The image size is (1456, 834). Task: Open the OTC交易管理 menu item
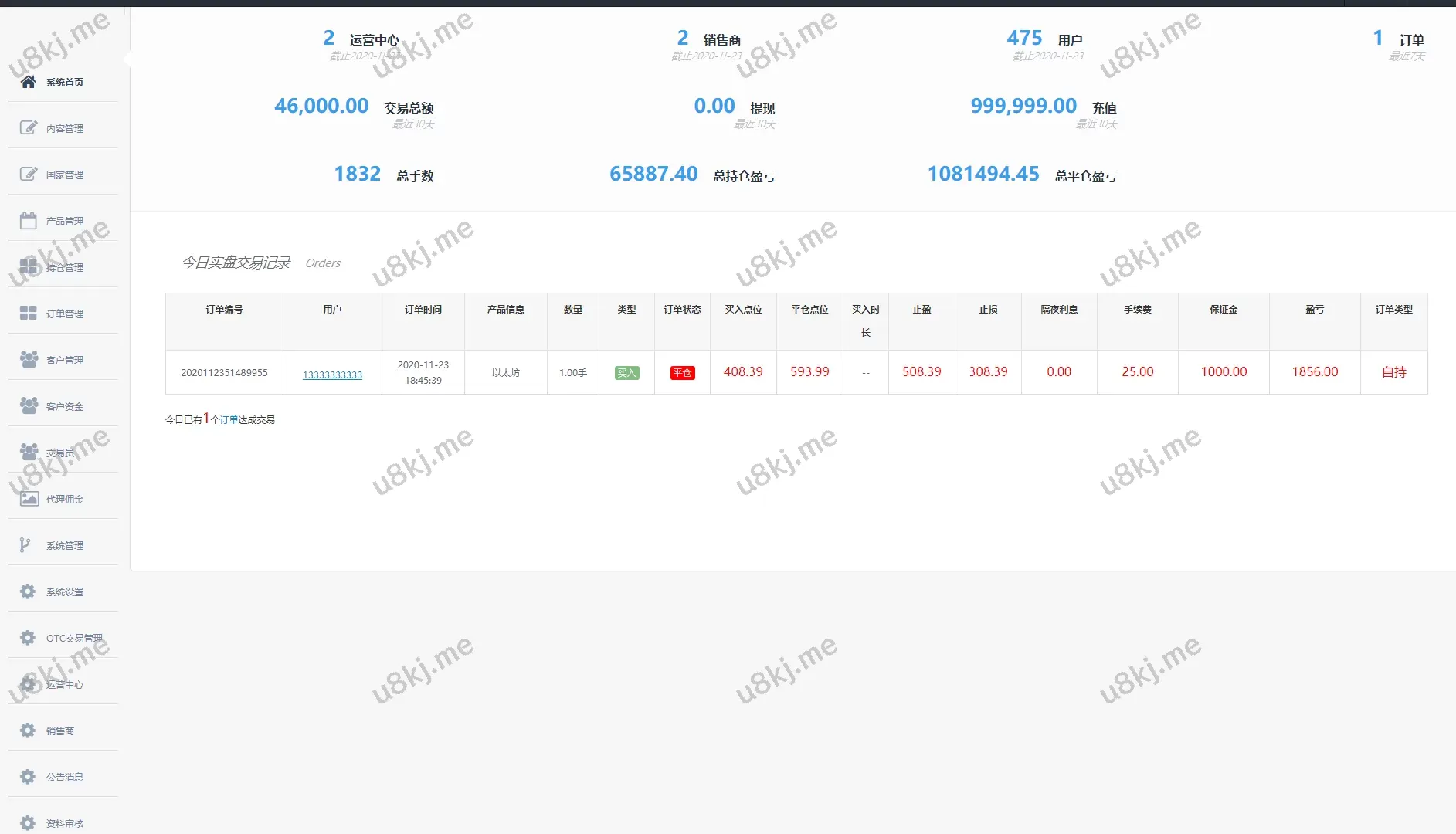[73, 639]
